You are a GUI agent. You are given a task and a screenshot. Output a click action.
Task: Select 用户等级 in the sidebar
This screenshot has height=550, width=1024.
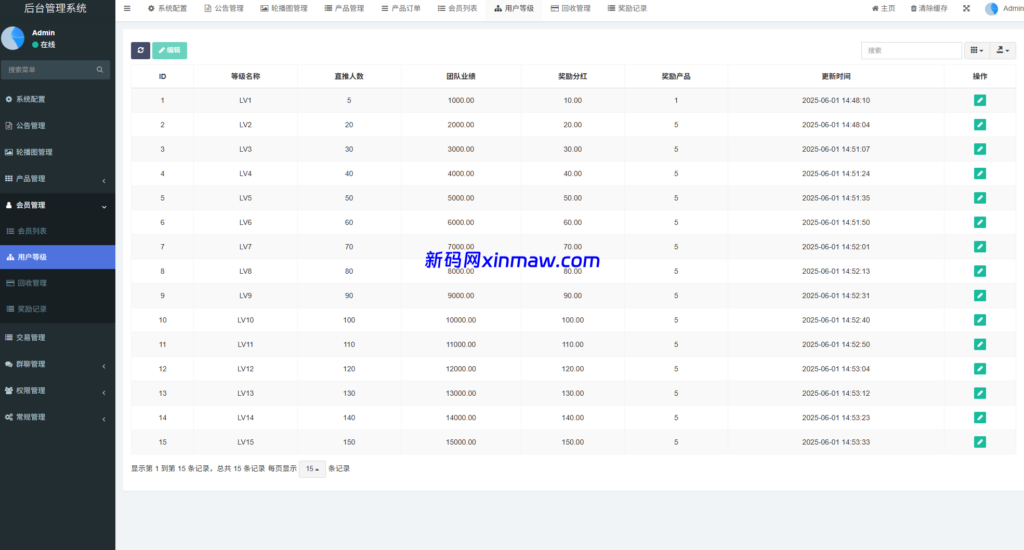point(57,257)
